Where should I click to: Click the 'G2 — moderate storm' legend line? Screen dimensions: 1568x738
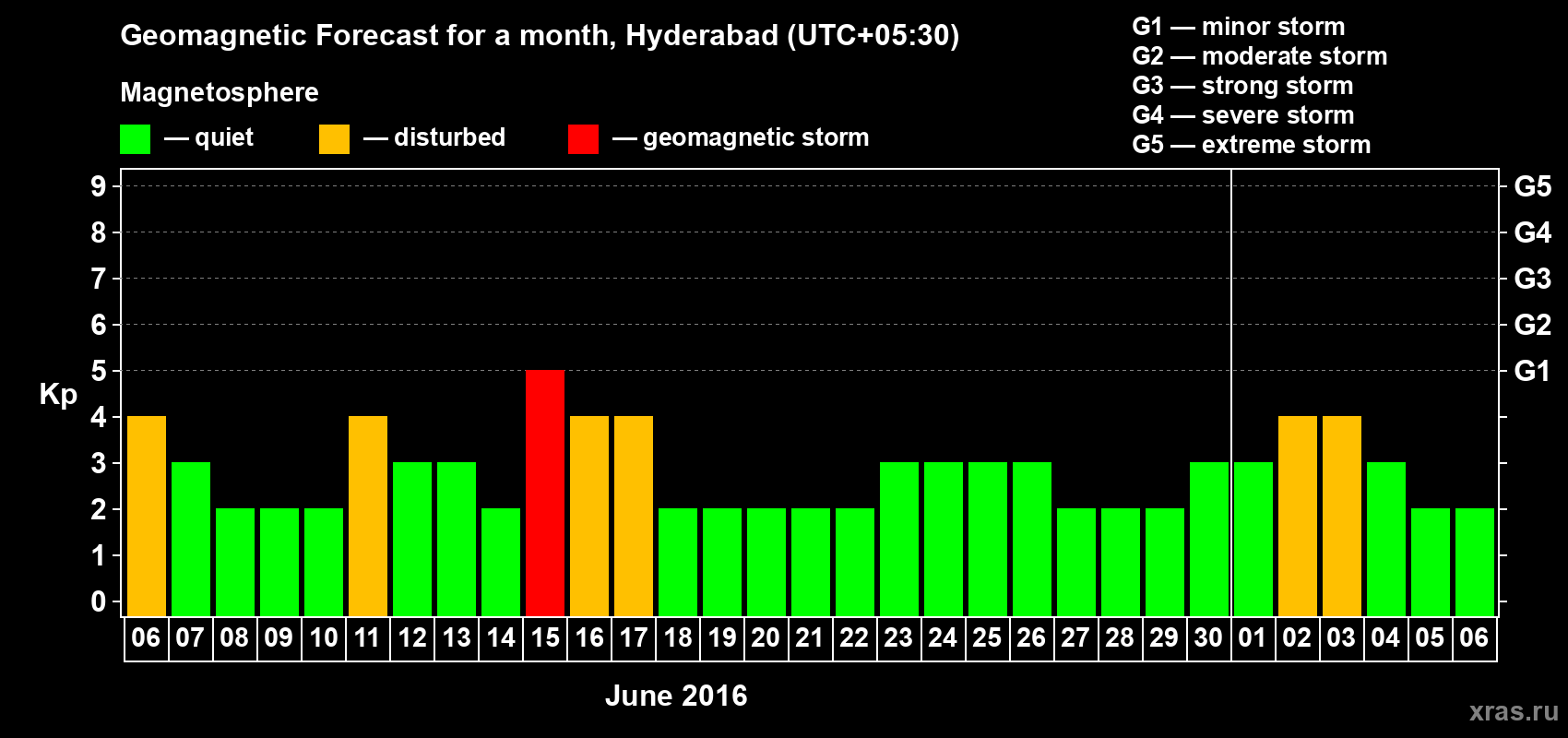[1260, 56]
